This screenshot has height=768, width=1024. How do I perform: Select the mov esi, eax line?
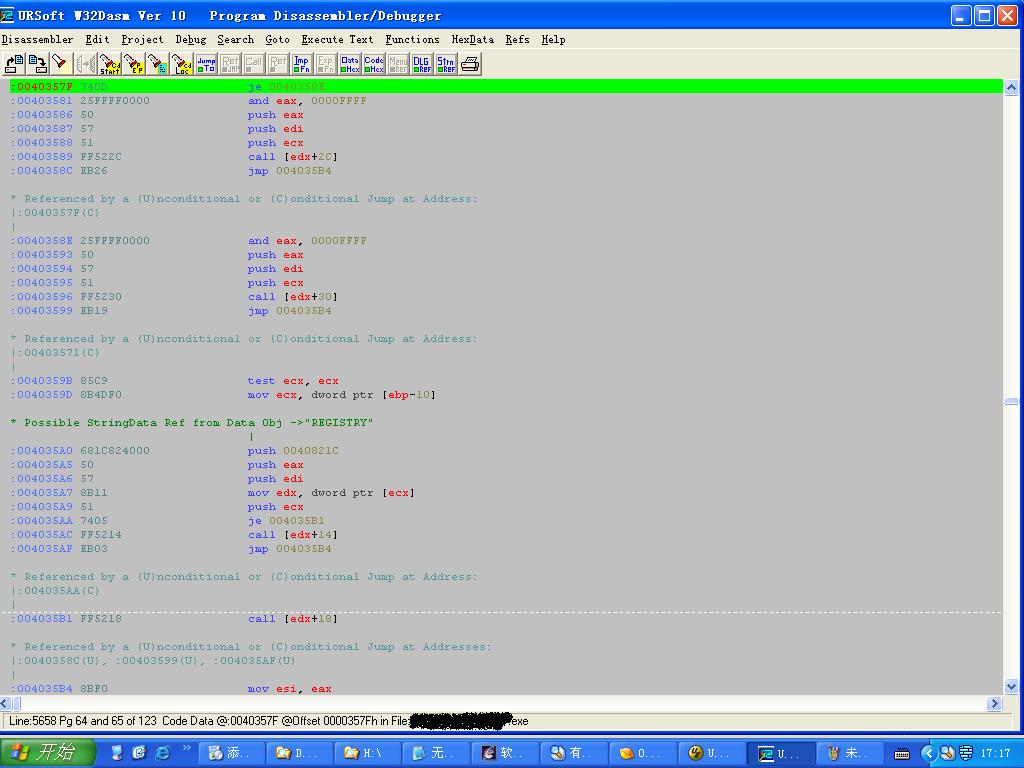tap(506, 688)
